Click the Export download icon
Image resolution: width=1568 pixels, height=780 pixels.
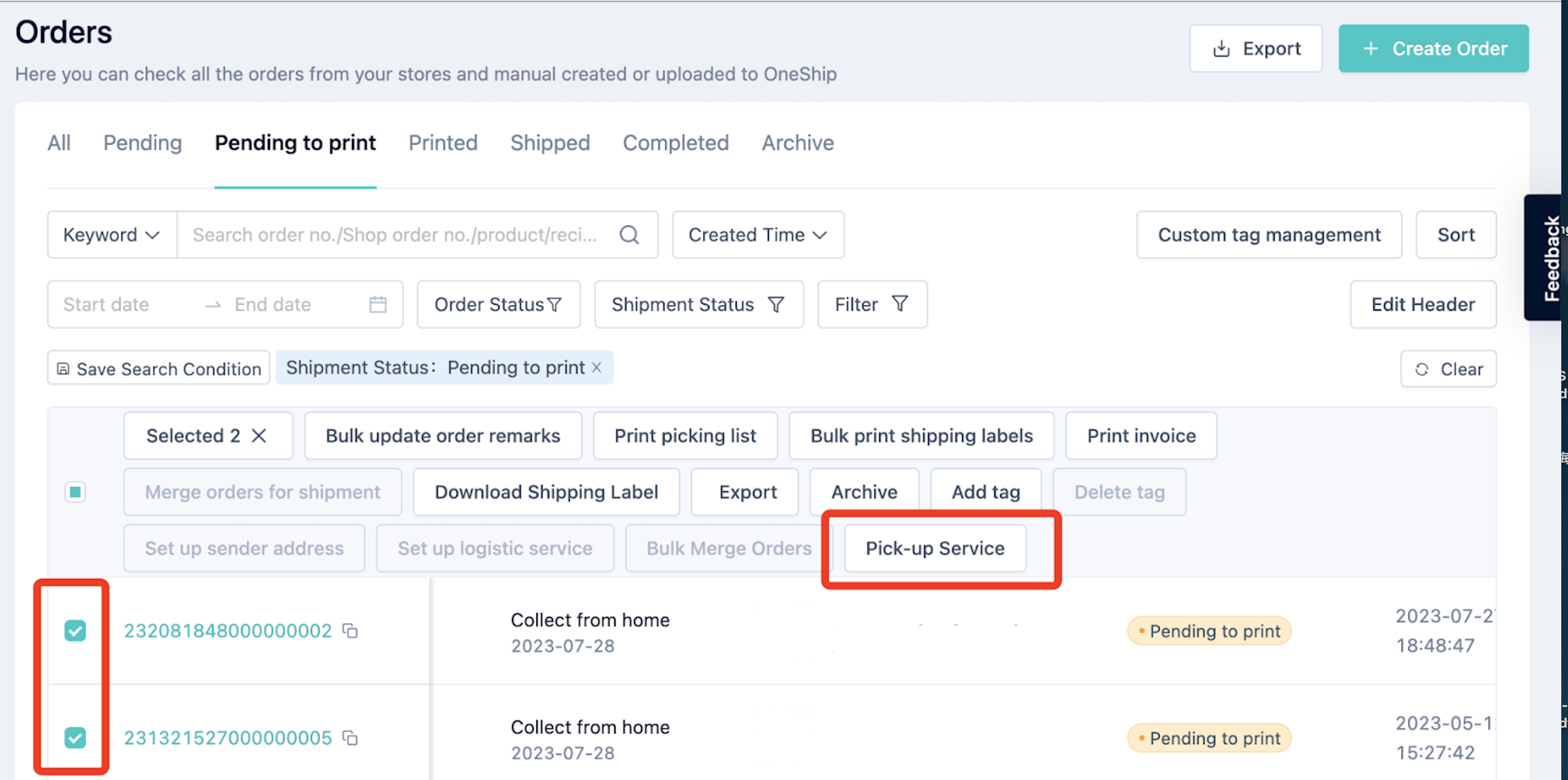pos(1221,48)
